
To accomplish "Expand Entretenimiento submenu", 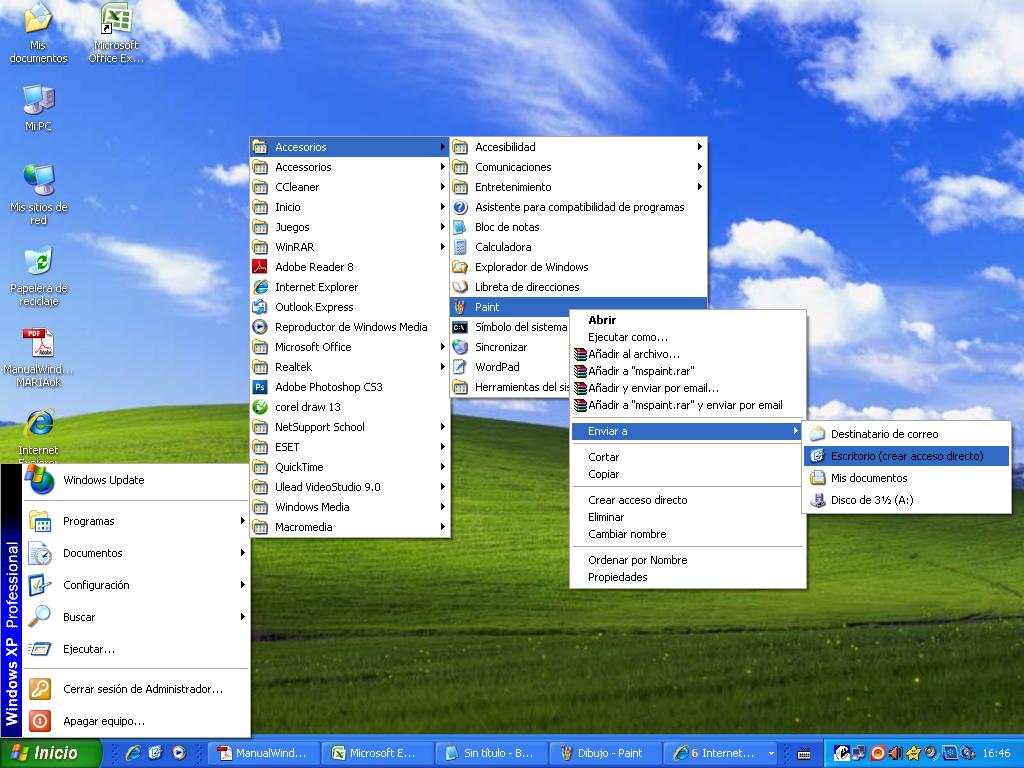I will [699, 187].
